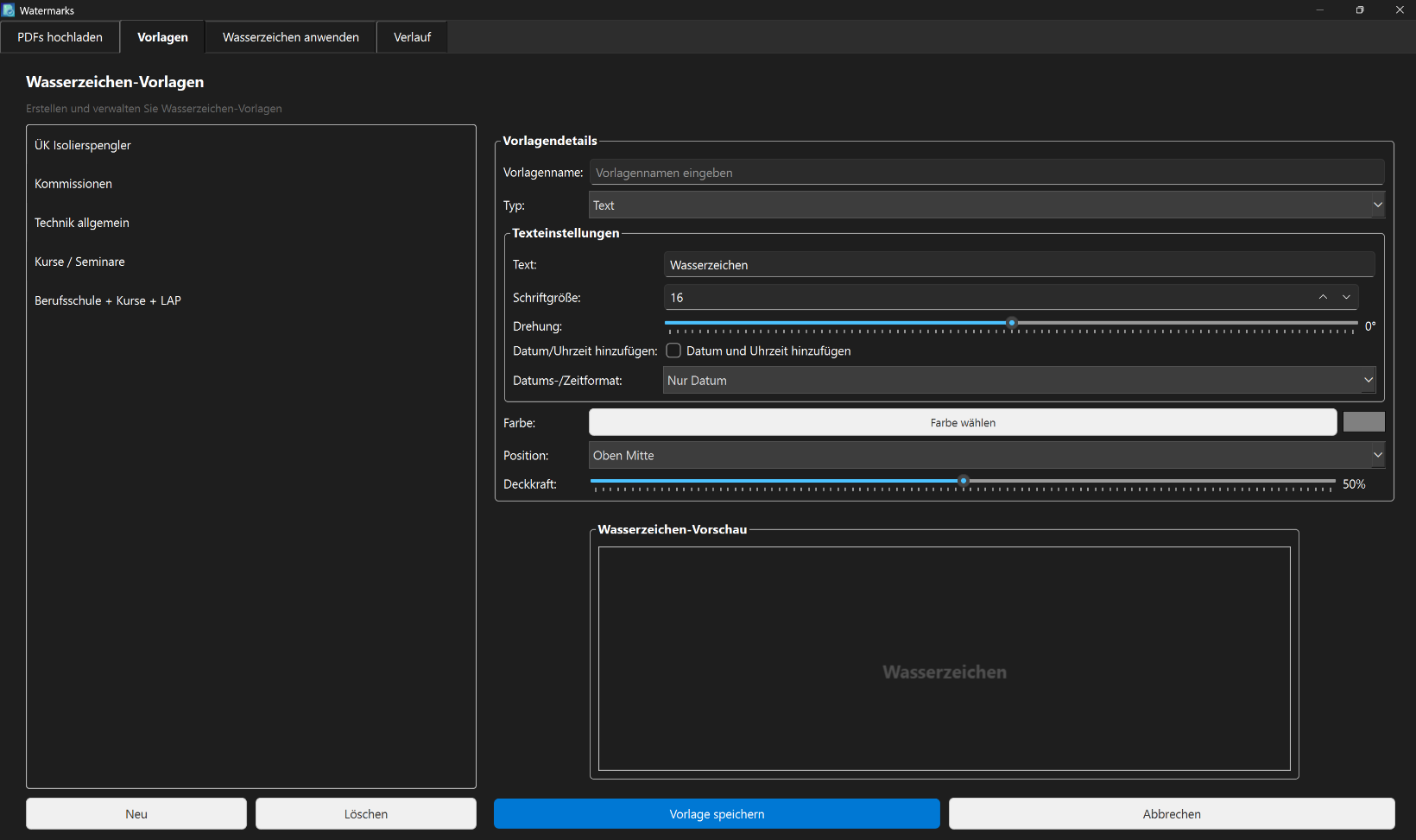Screen dimensions: 1416x840
Task: Click the Watermarks app icon in title bar
Action: click(9, 10)
